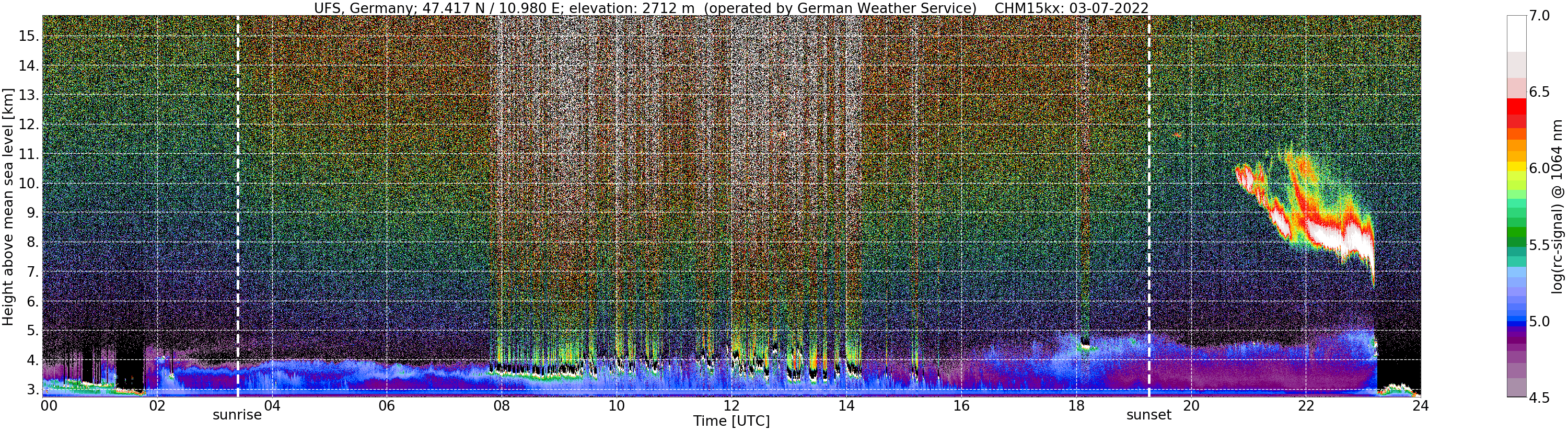Click the x-axis tick label '18'
This screenshot has width=1568, height=431.
[x=1076, y=405]
